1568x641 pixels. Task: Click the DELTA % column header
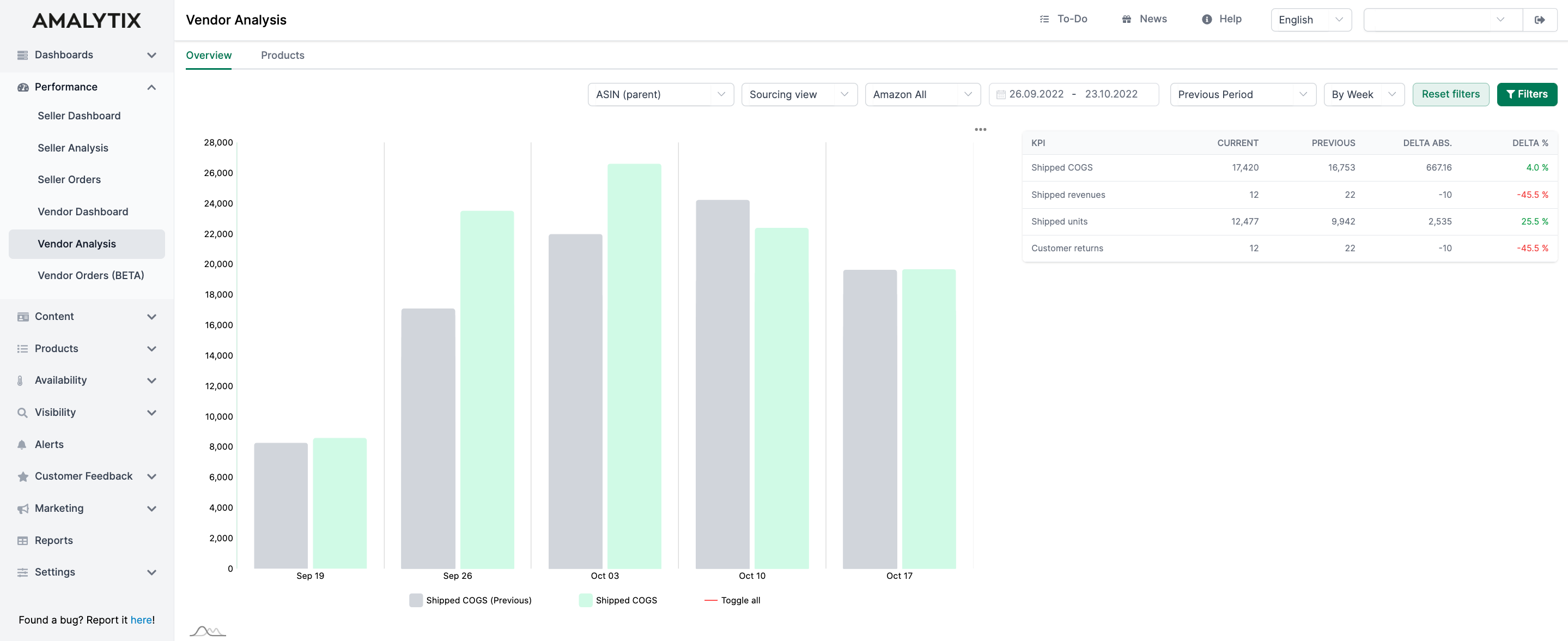coord(1530,143)
